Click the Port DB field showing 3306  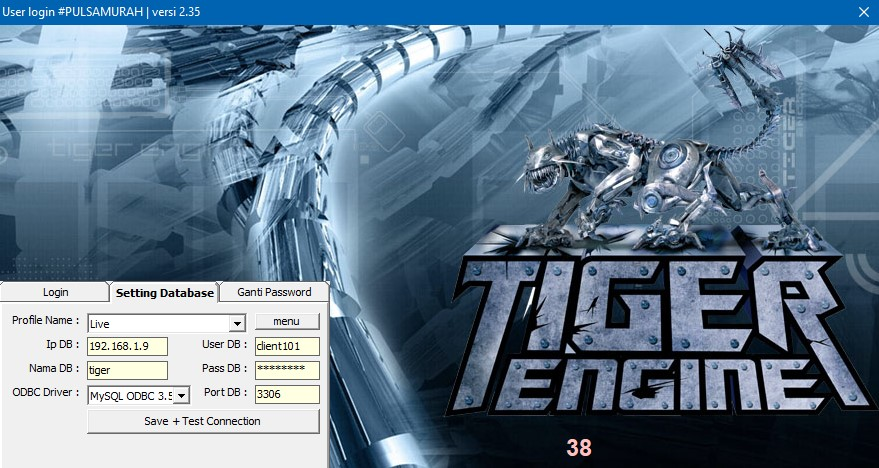coord(286,394)
